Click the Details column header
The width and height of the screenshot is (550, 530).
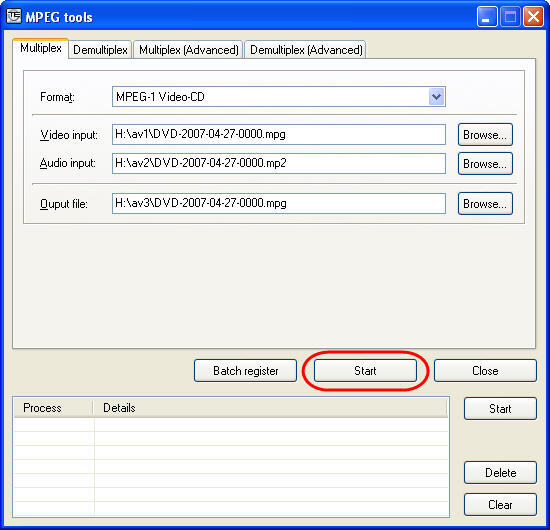pos(270,408)
